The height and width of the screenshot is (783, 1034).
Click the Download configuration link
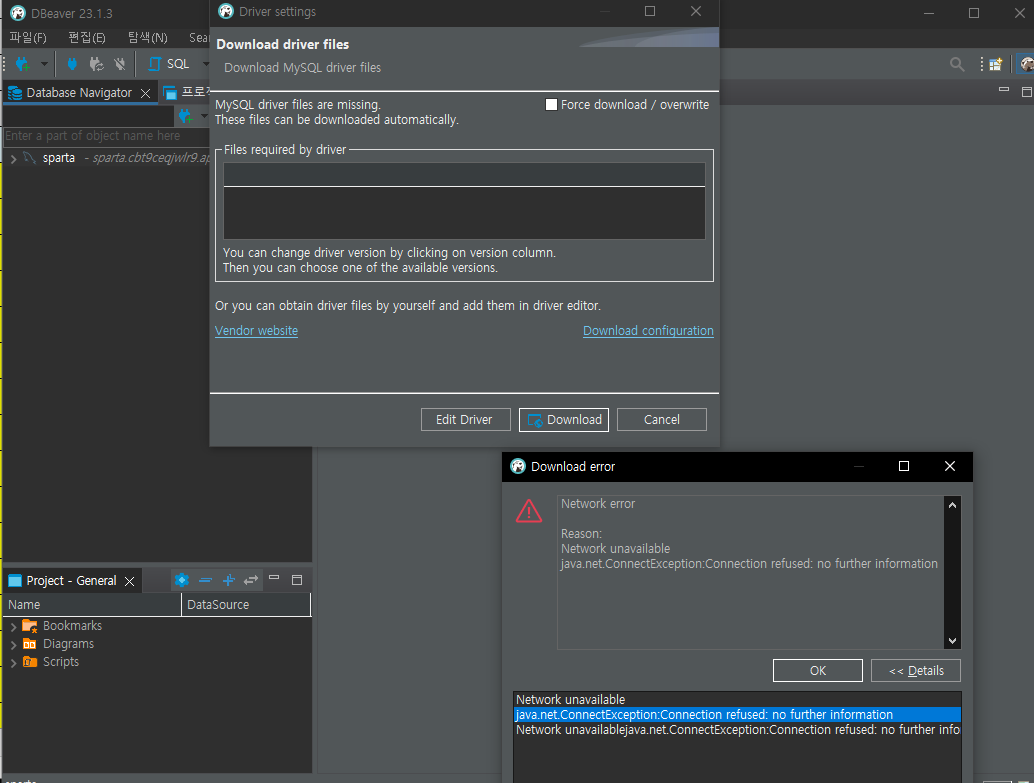(648, 330)
